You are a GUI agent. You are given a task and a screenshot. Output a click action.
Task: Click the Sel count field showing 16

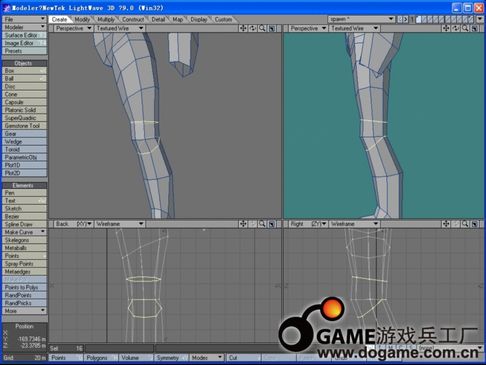tap(66, 348)
